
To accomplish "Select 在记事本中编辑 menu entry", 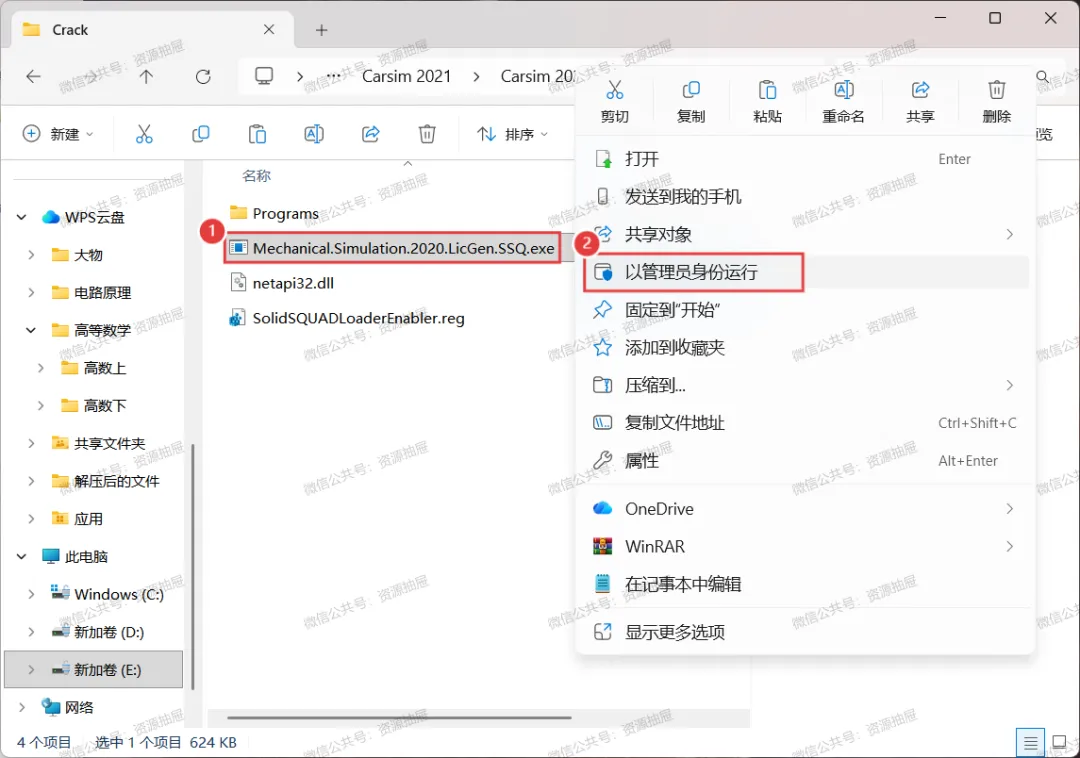I will coord(805,585).
